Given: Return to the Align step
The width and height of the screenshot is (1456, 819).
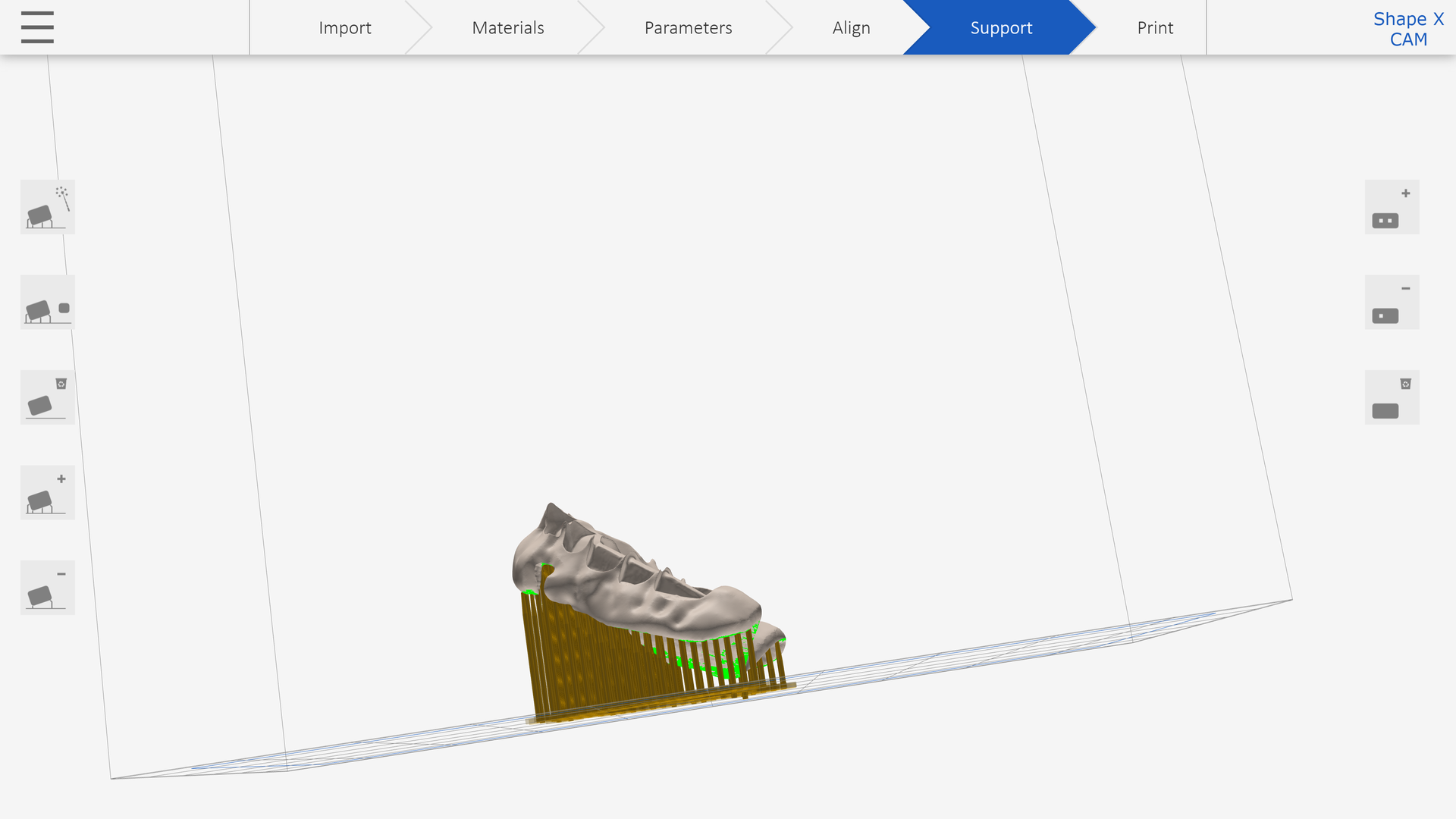Looking at the screenshot, I should (x=851, y=28).
